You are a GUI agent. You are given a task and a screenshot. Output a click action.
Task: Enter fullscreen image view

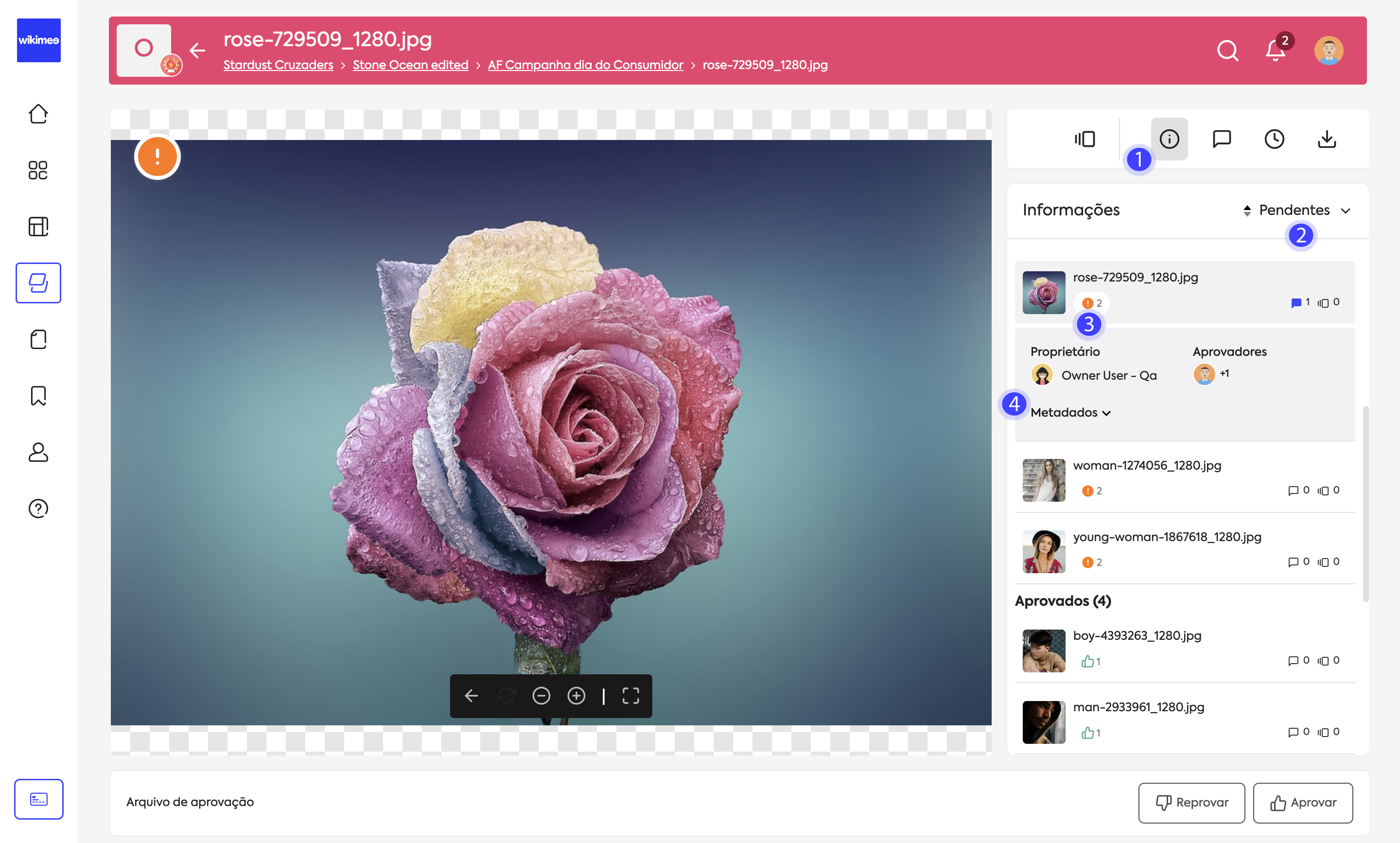coord(630,696)
